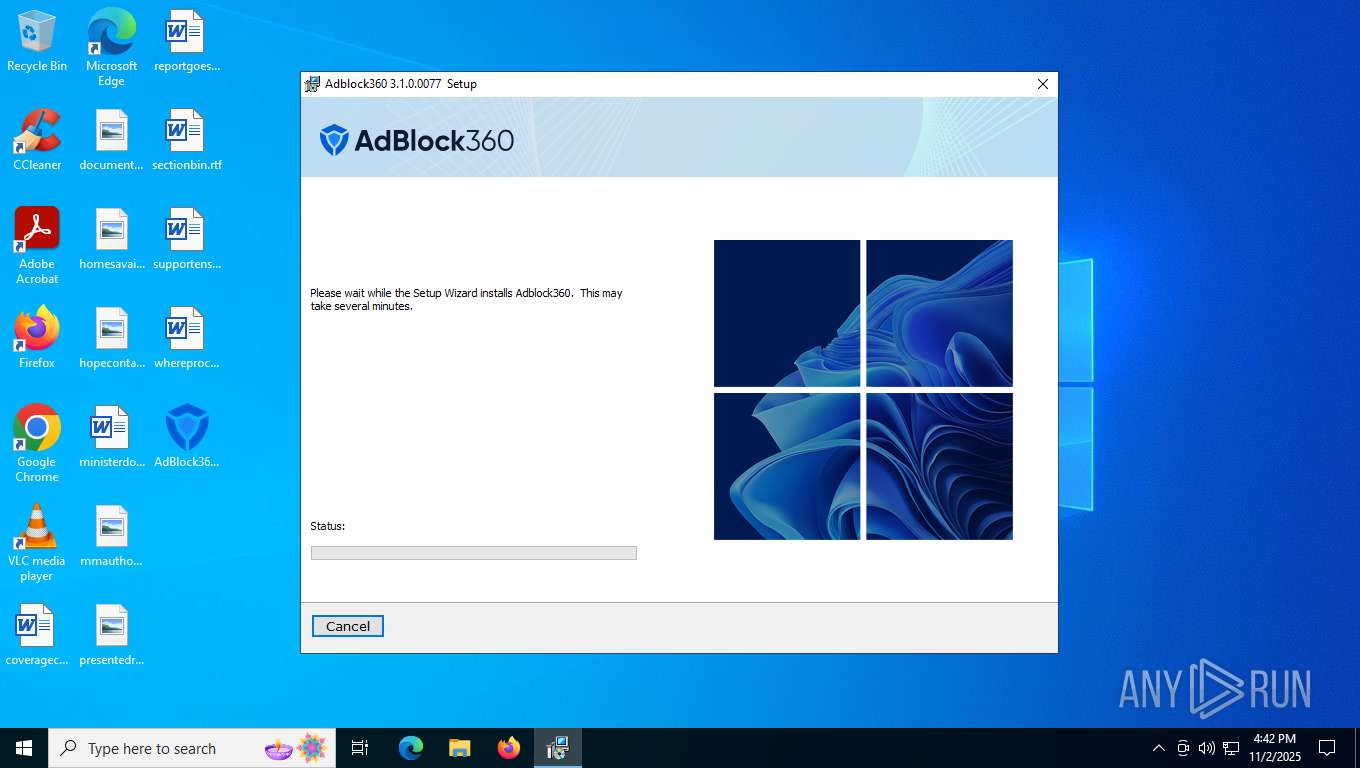Viewport: 1360px width, 768px height.
Task: Select the reportgoes Word document icon
Action: coord(186,41)
